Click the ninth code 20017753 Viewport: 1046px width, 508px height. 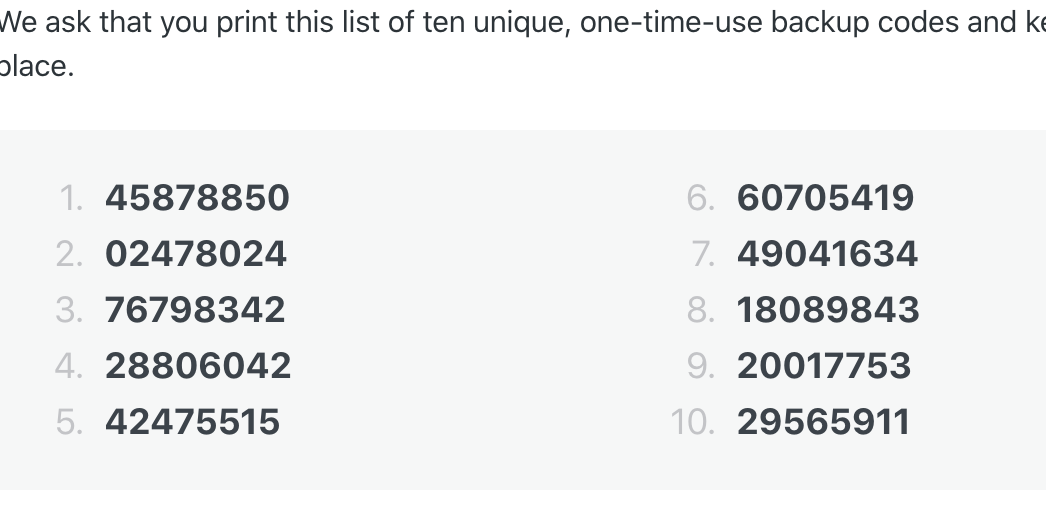click(824, 366)
